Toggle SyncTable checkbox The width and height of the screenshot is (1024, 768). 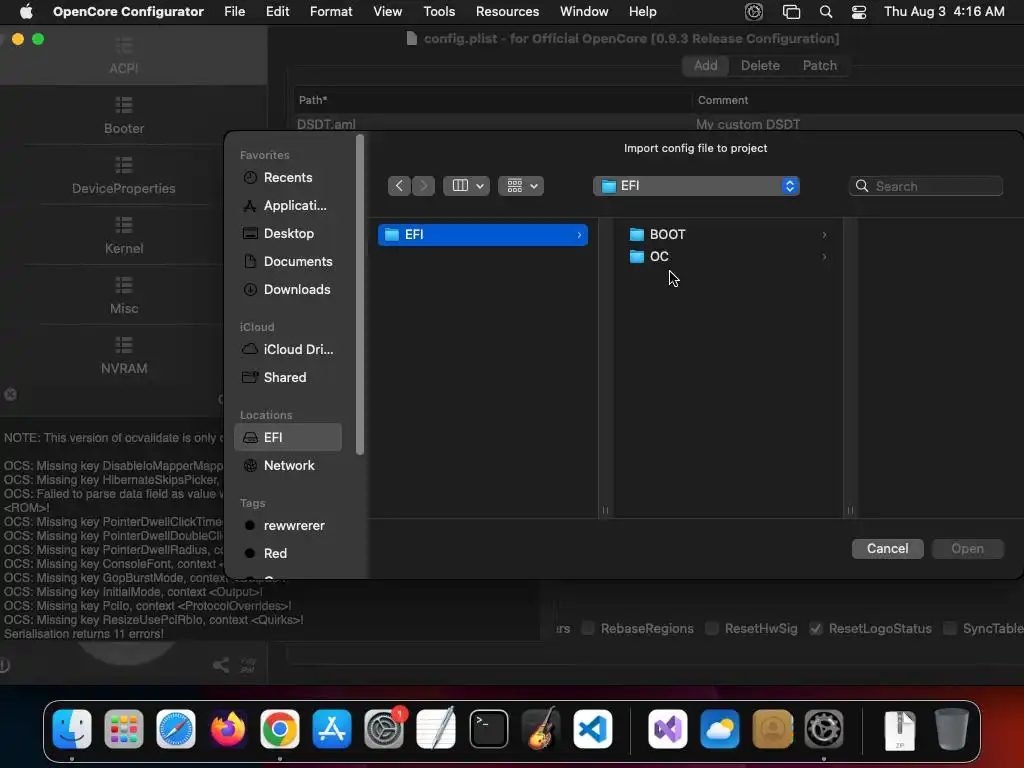(x=950, y=628)
